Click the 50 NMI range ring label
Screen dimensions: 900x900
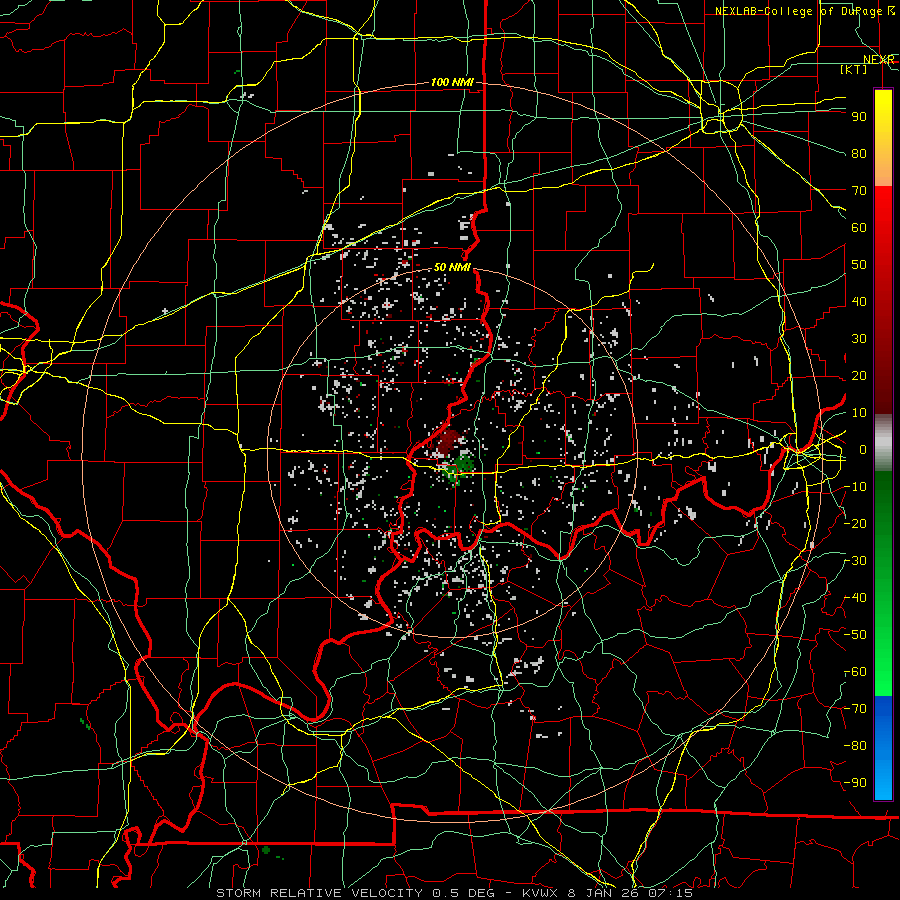click(452, 267)
